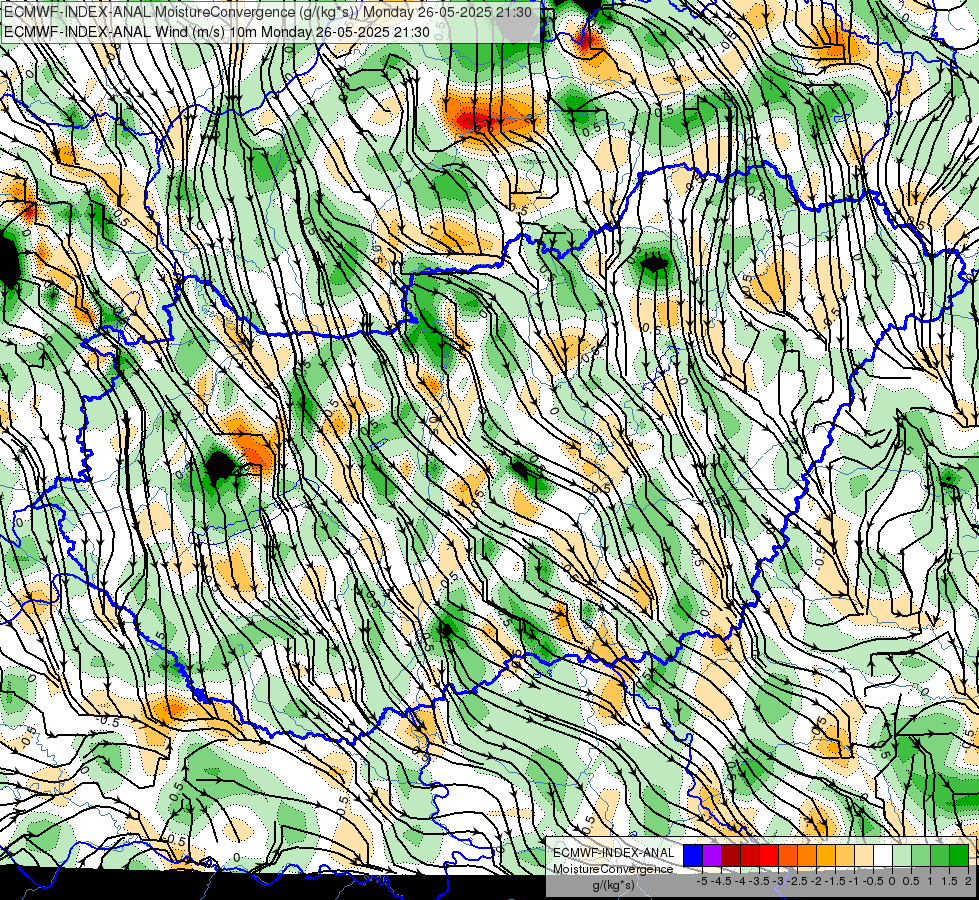The width and height of the screenshot is (979, 900).
Task: Select legend swatch between -3.5 and -3
Action: pyautogui.click(x=769, y=856)
